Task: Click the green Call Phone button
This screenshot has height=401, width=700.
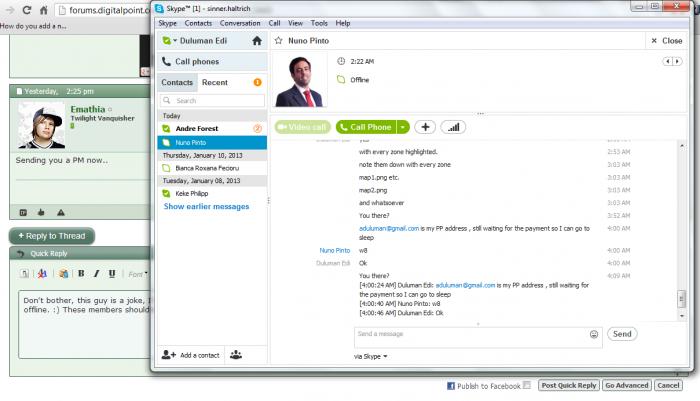Action: click(366, 127)
